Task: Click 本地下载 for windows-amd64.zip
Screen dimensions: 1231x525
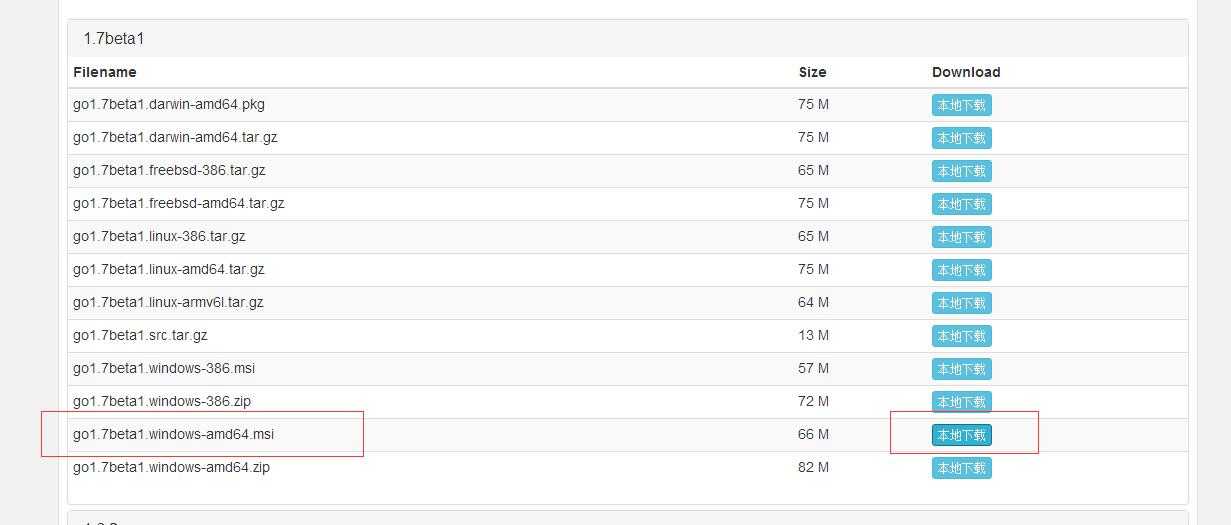Action: [x=961, y=468]
